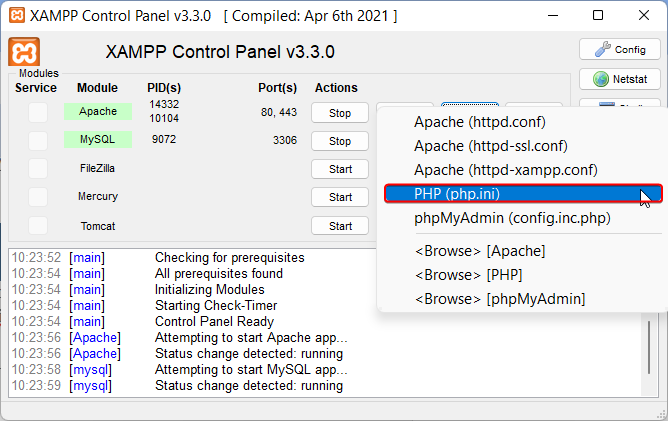This screenshot has width=668, height=421.
Task: Stop the Apache module
Action: pyautogui.click(x=340, y=113)
